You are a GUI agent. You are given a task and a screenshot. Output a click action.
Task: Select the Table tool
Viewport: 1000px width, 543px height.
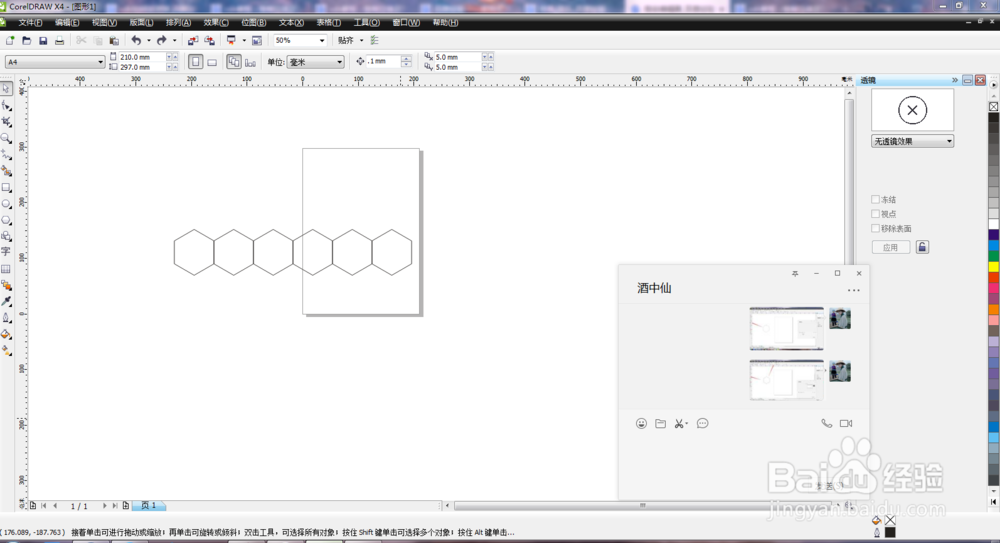(x=6, y=269)
